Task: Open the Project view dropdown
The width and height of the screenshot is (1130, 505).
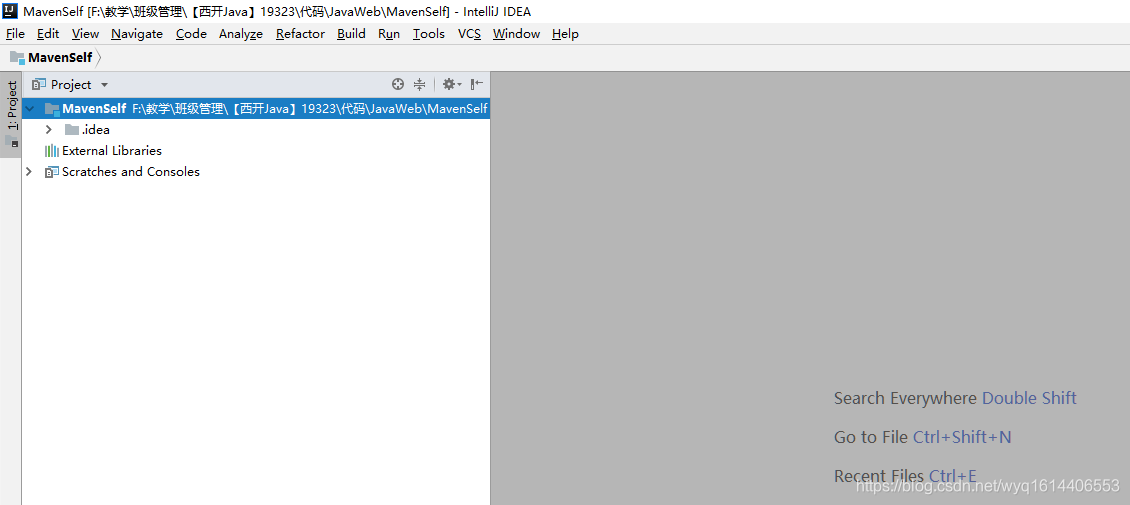Action: 71,85
